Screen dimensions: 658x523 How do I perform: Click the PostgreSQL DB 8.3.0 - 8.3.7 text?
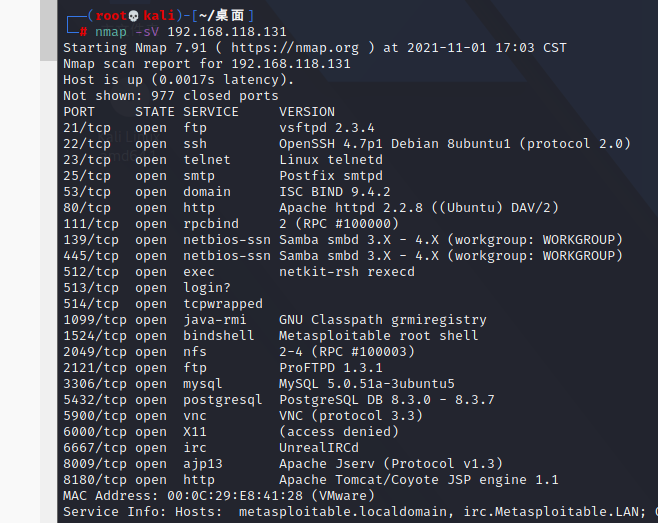387,400
